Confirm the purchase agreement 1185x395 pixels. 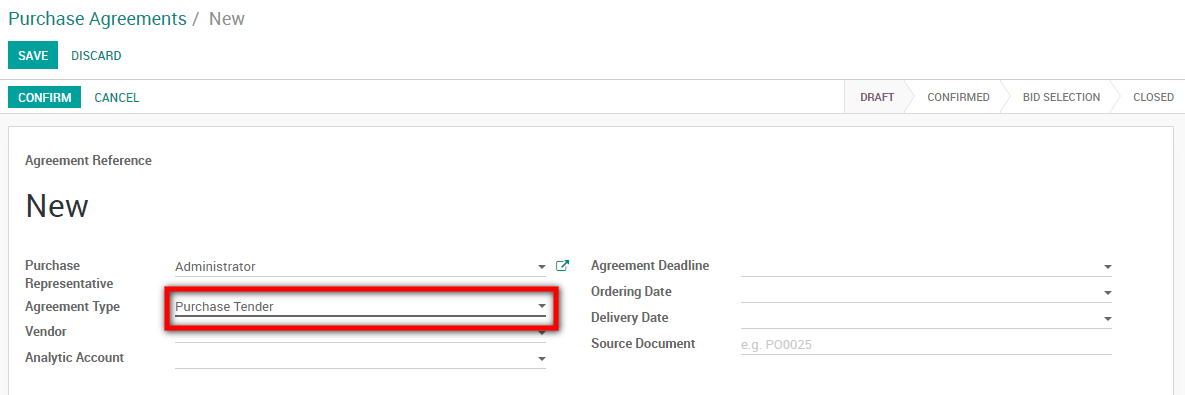coord(45,97)
